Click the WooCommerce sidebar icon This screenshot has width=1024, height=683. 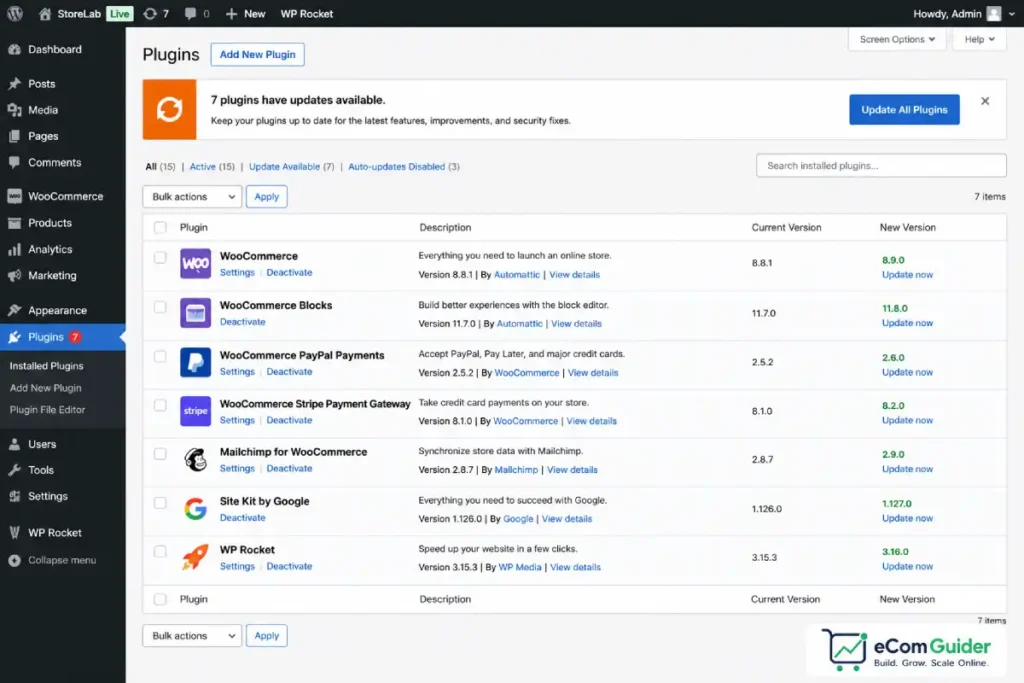pyautogui.click(x=14, y=196)
